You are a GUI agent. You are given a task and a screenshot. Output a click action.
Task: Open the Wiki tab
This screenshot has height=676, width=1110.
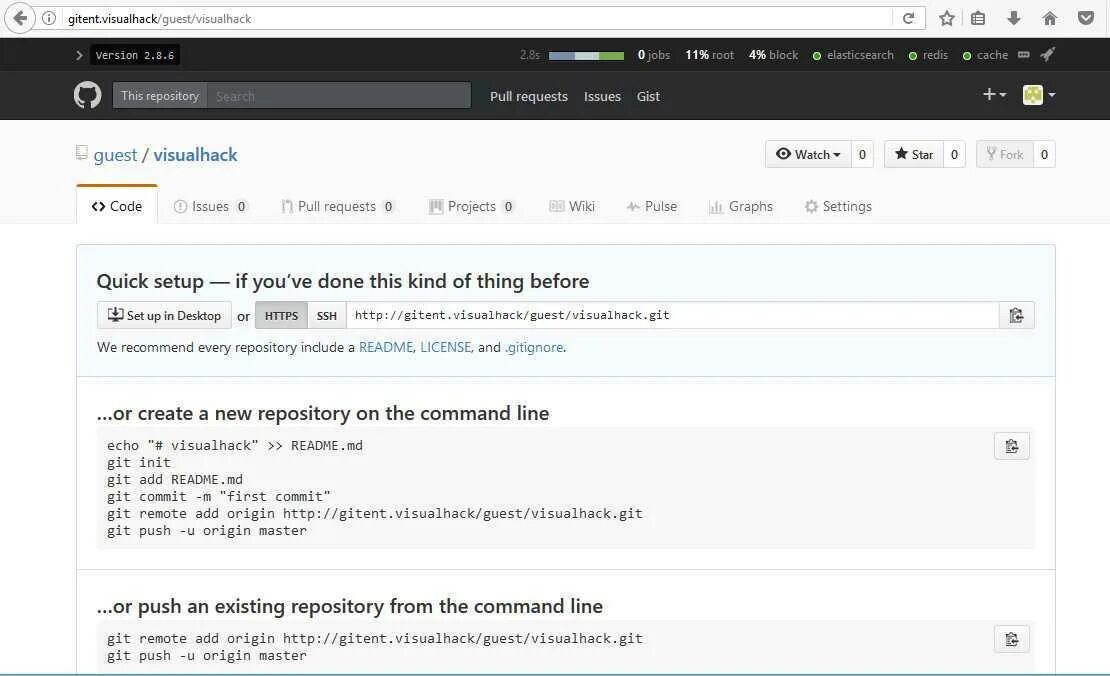click(x=572, y=206)
